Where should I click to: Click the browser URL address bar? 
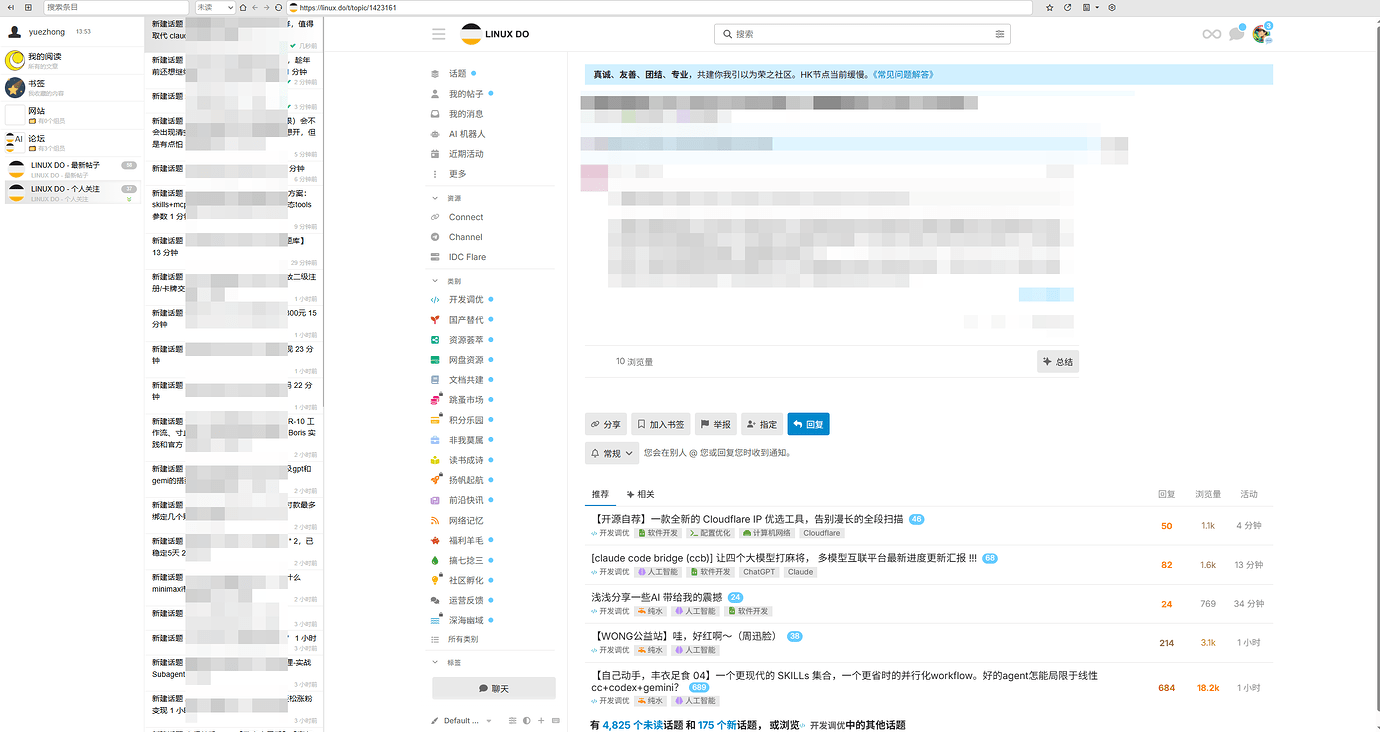(659, 7)
